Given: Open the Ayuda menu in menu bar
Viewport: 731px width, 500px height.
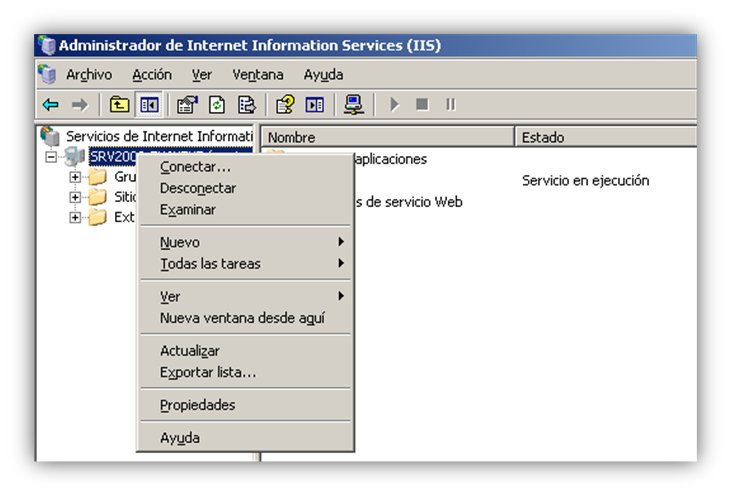Looking at the screenshot, I should pyautogui.click(x=324, y=75).
